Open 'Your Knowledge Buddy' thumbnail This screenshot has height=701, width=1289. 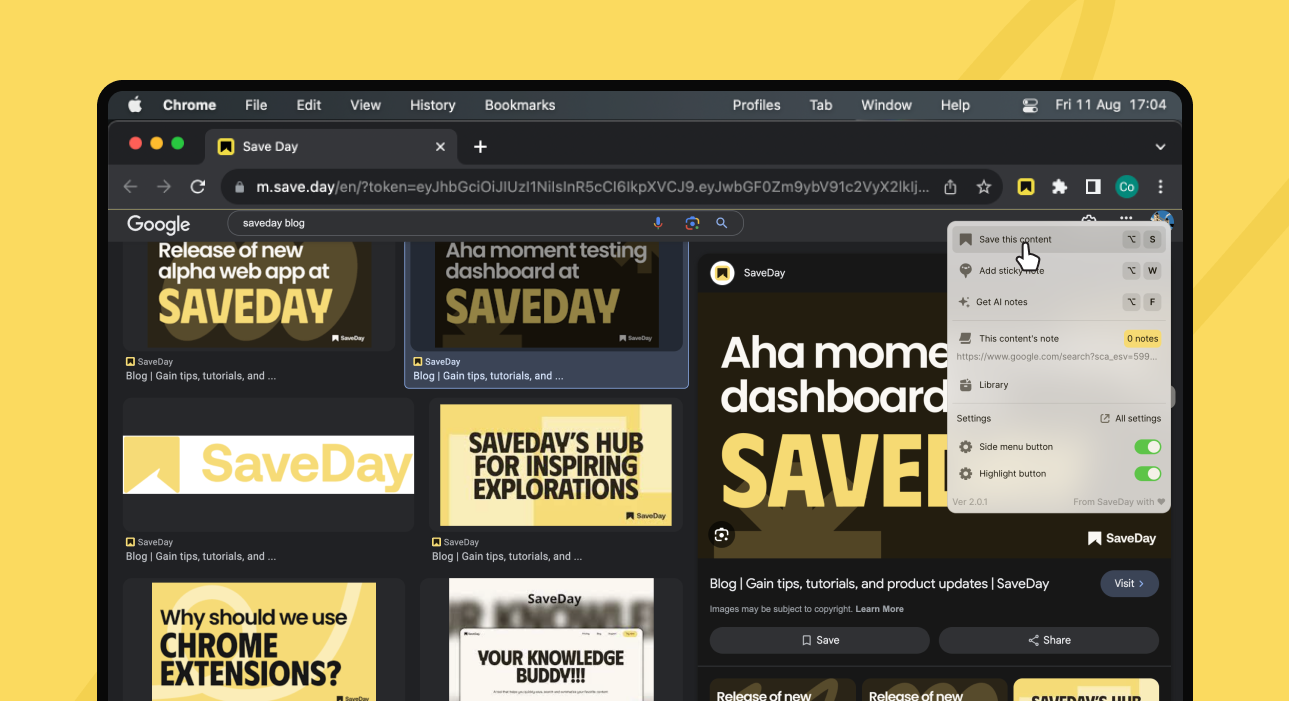coord(551,638)
